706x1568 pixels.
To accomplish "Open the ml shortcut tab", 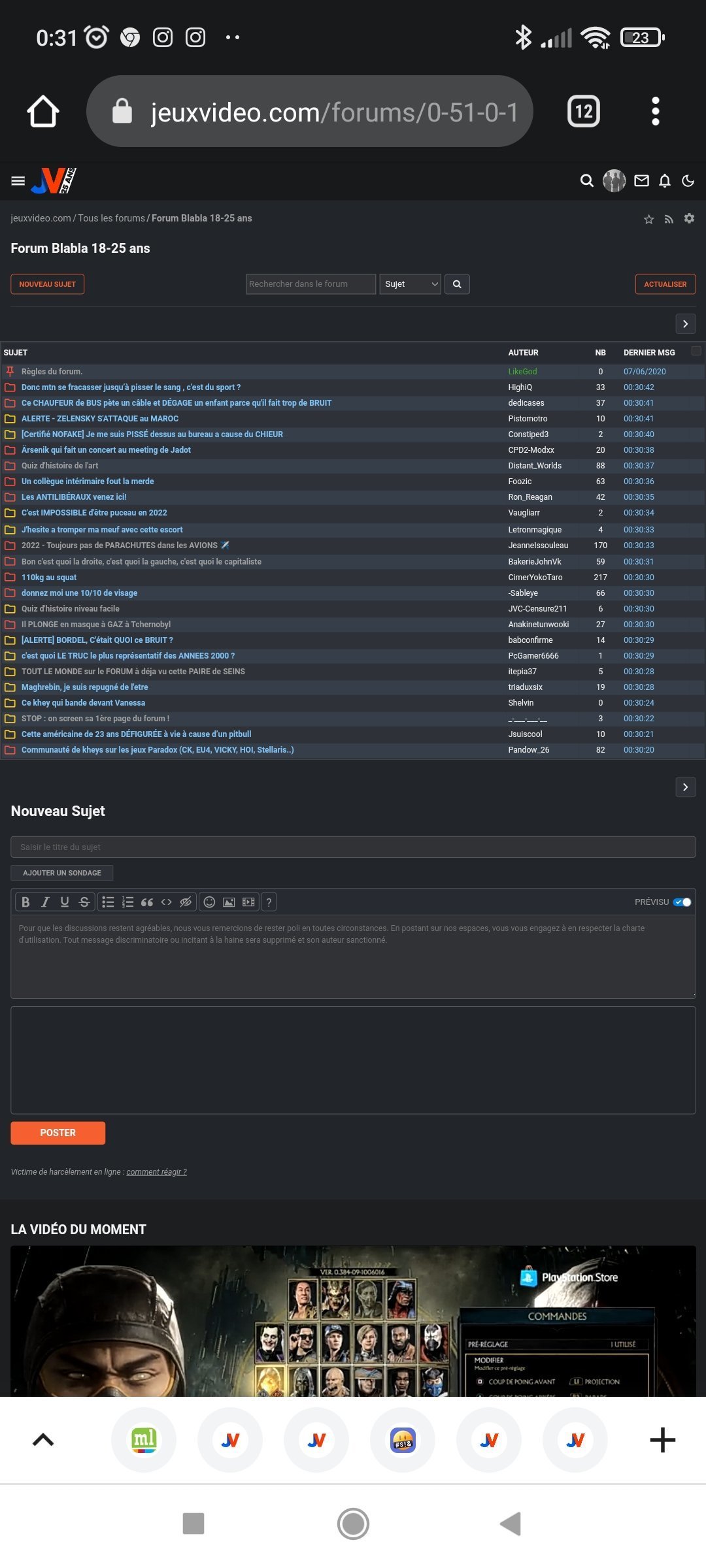I will pos(144,1440).
